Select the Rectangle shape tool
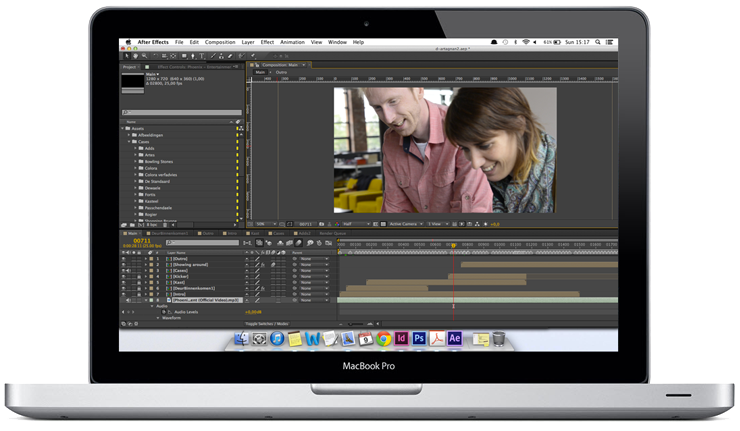Screen dimensions: 740x431 [x=185, y=56]
